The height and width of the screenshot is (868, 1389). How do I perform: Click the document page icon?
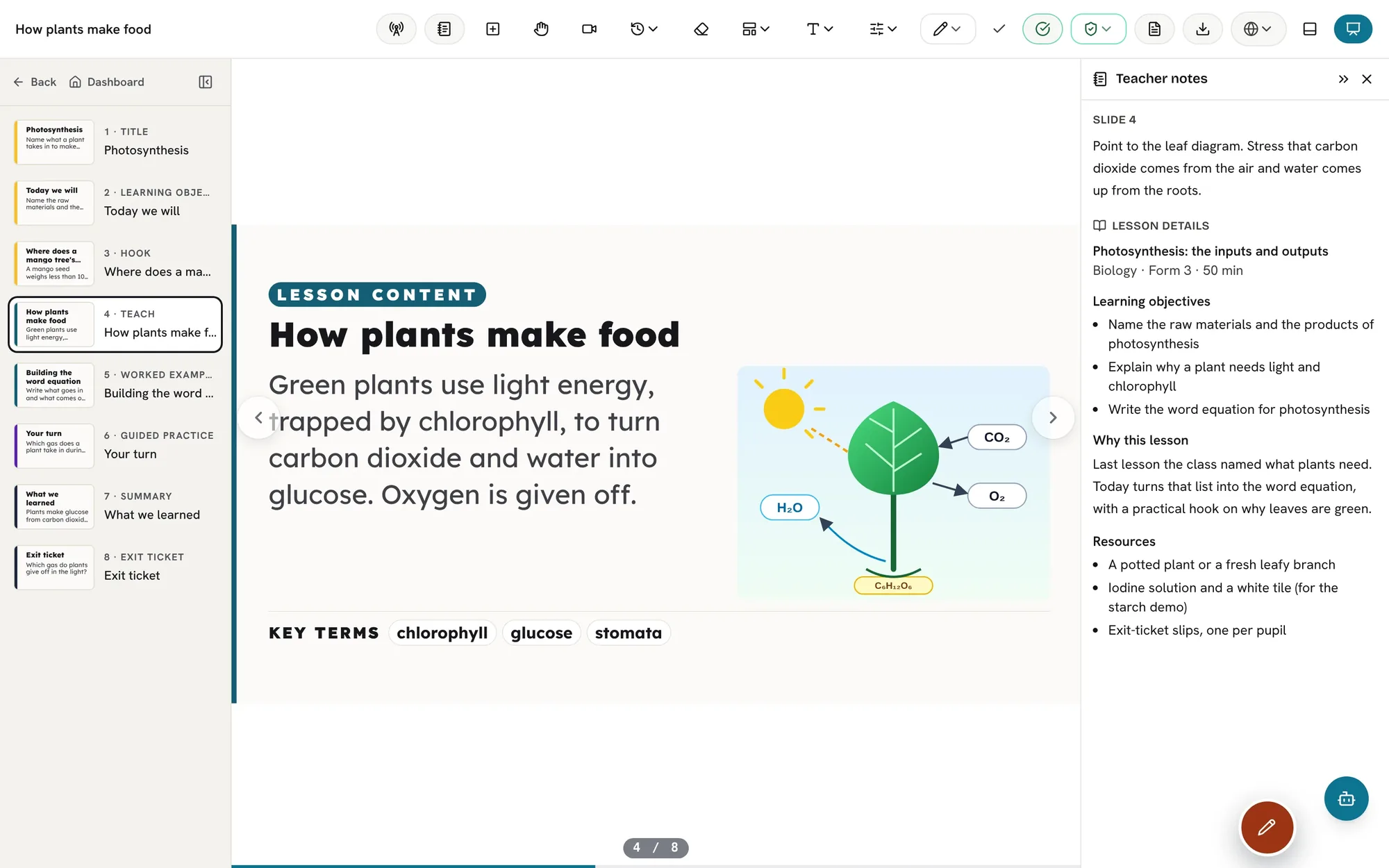click(1154, 29)
